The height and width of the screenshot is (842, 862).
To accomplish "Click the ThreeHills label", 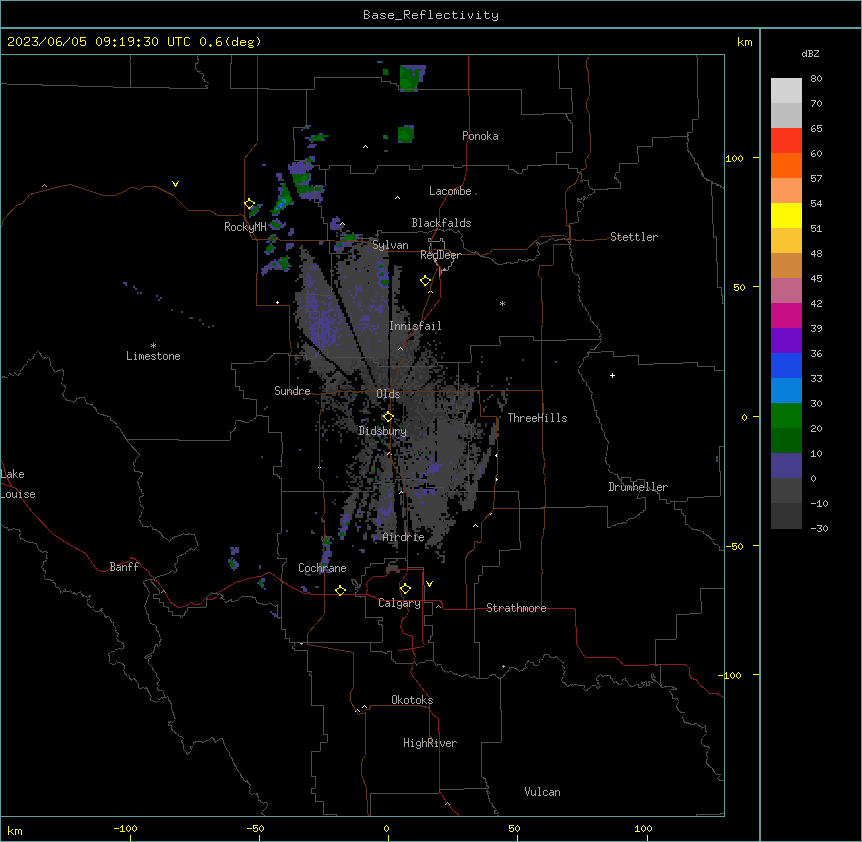I will click(537, 418).
